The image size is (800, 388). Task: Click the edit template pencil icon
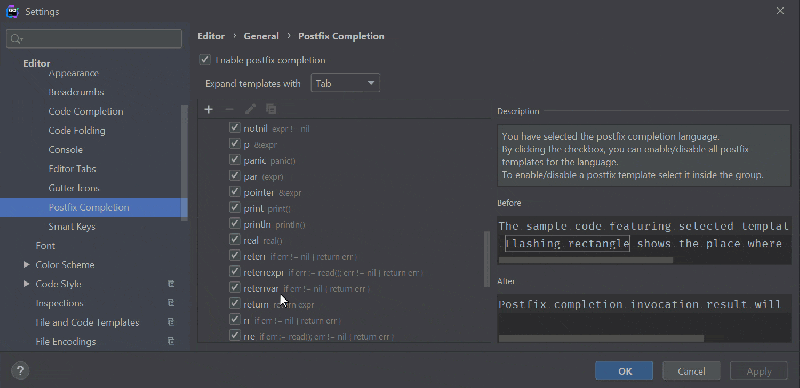coord(251,109)
